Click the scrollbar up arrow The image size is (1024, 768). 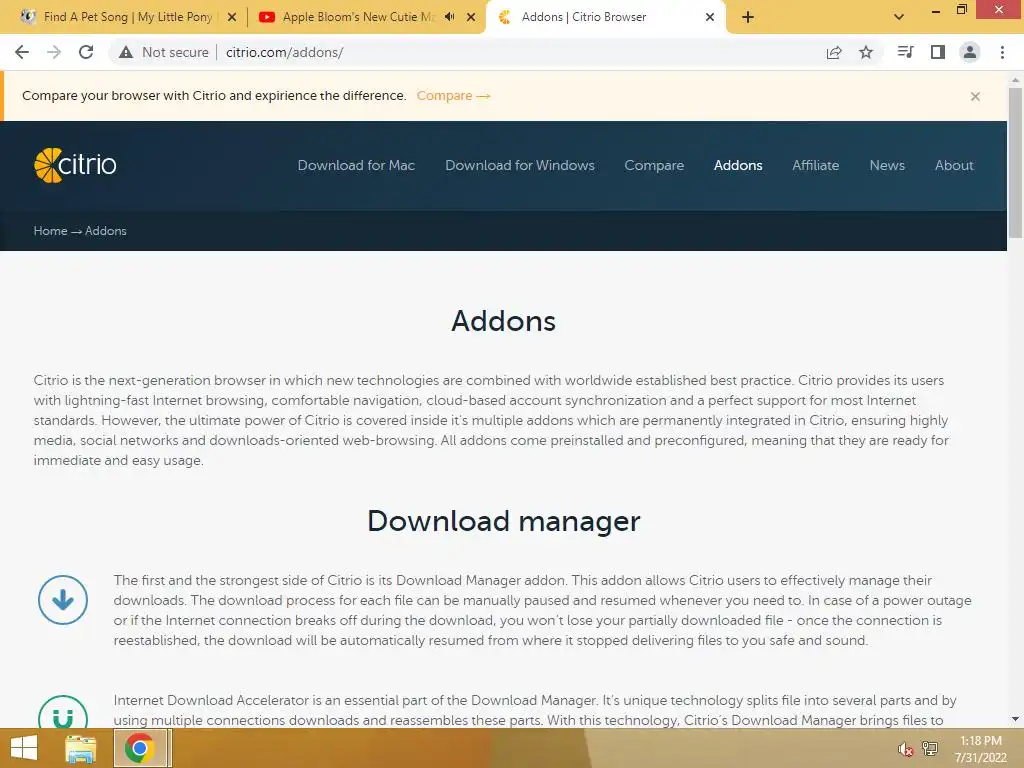point(1015,80)
